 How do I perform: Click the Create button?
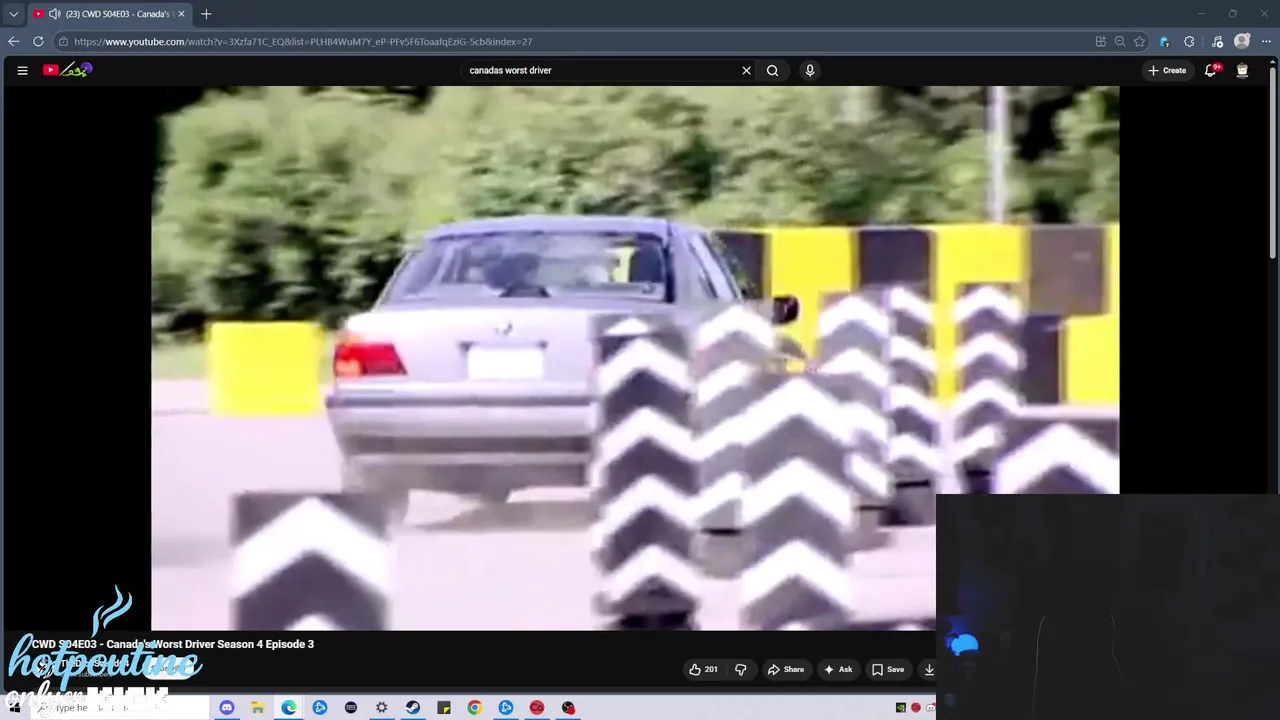pos(1167,70)
